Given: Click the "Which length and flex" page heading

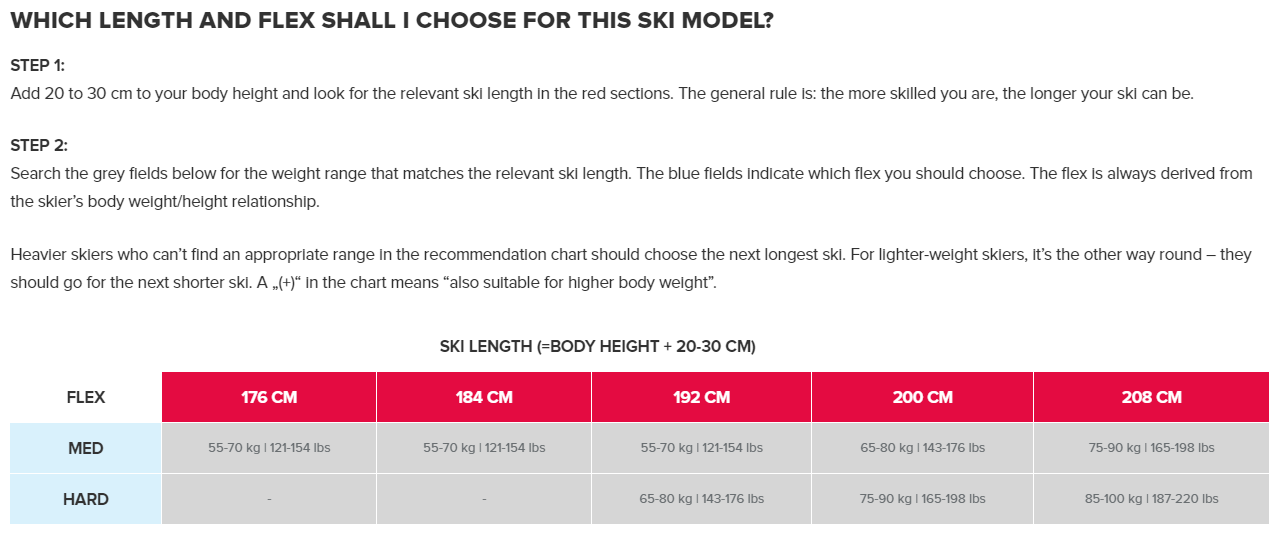Looking at the screenshot, I should [391, 21].
